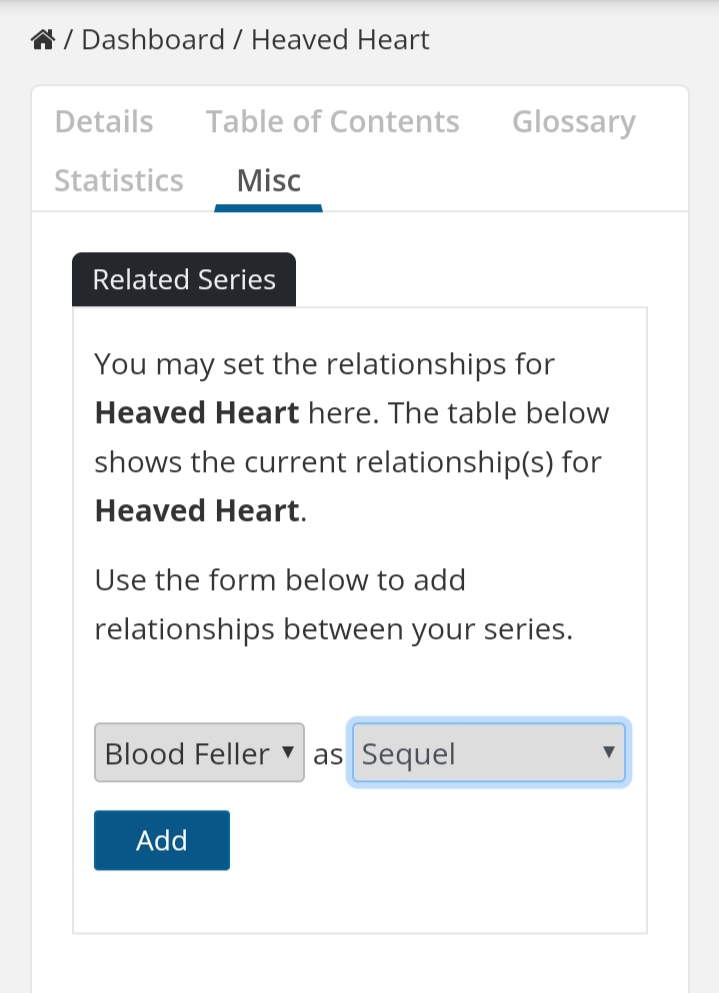Select the Glossary tab

pyautogui.click(x=573, y=122)
